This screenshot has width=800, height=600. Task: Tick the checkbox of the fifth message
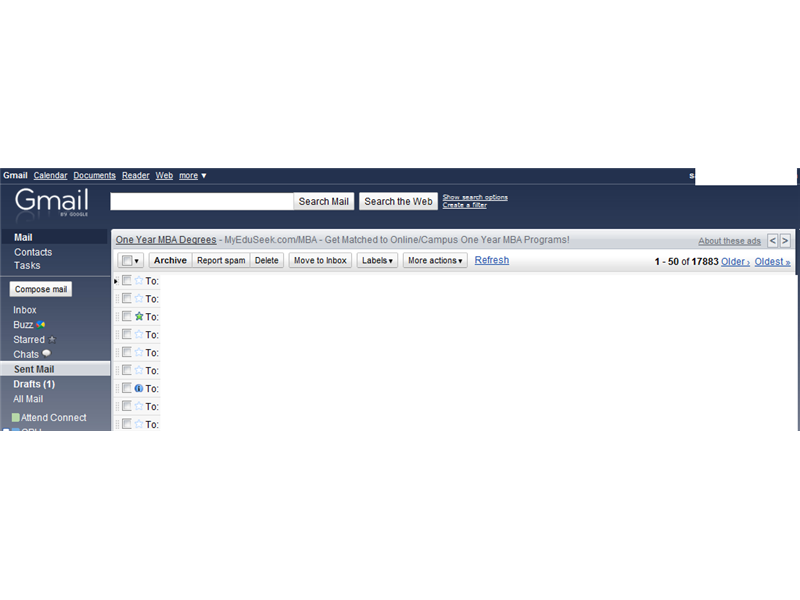127,352
